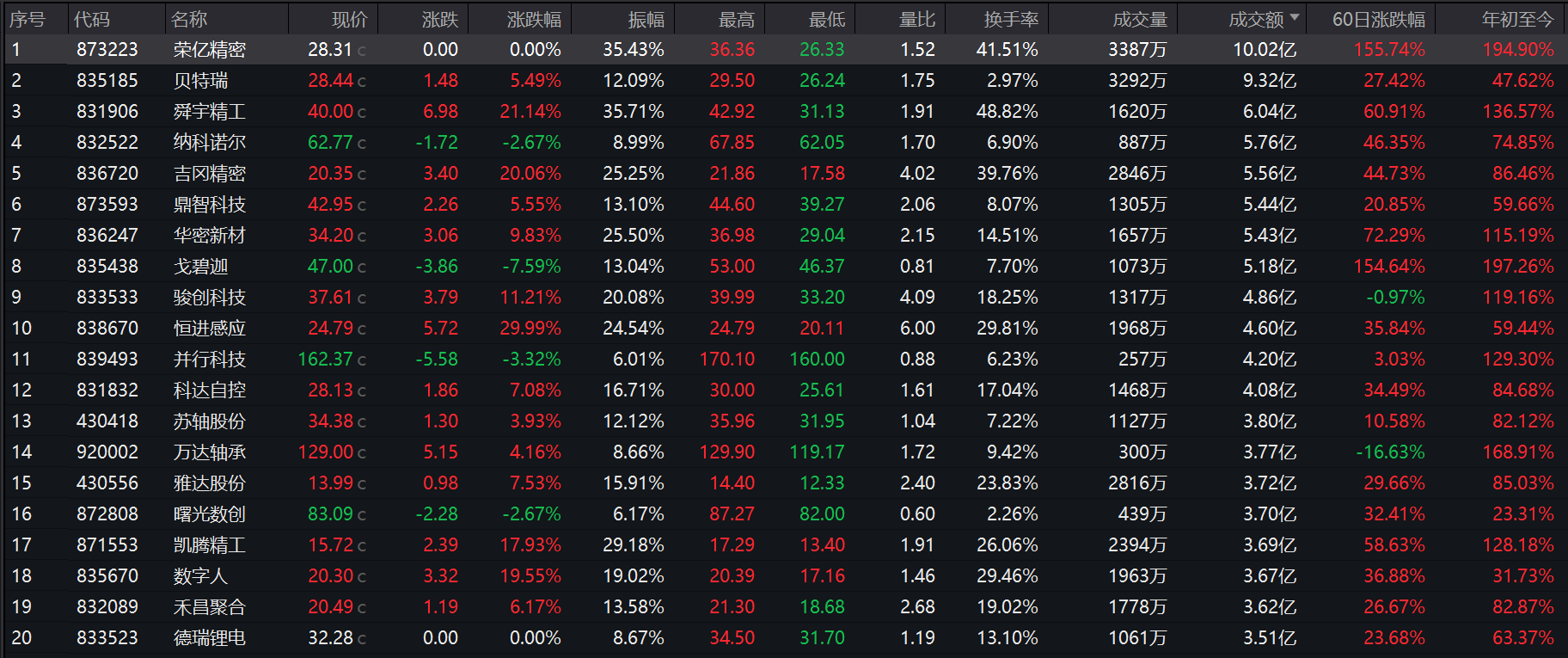Click the price 129.00 of 万达轴承
Image resolution: width=1568 pixels, height=658 pixels.
[x=326, y=452]
